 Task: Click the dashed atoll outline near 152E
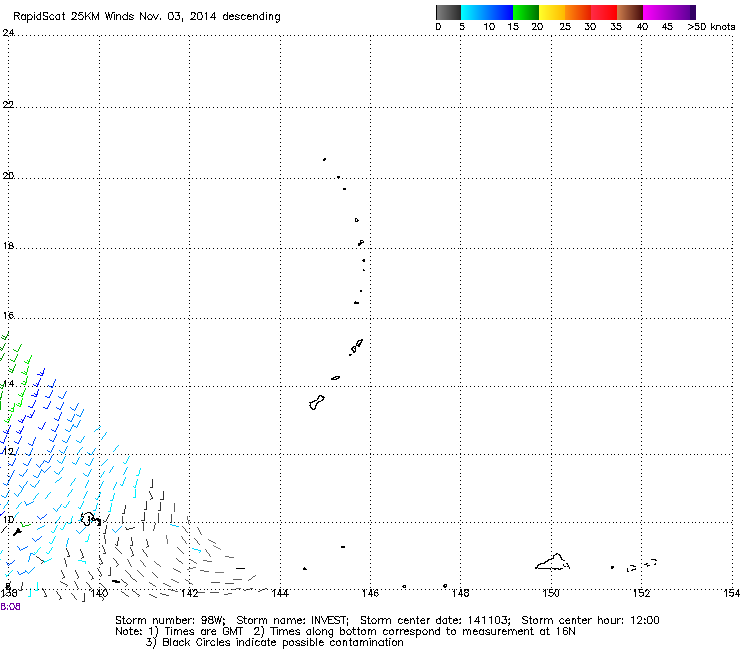(642, 565)
